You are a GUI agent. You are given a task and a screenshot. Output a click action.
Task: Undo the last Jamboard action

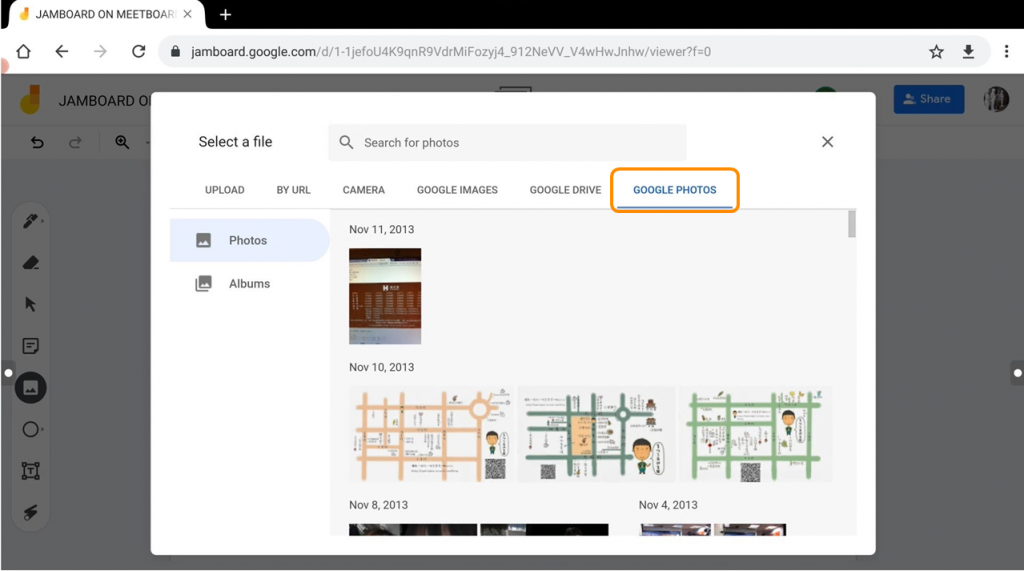coord(37,142)
